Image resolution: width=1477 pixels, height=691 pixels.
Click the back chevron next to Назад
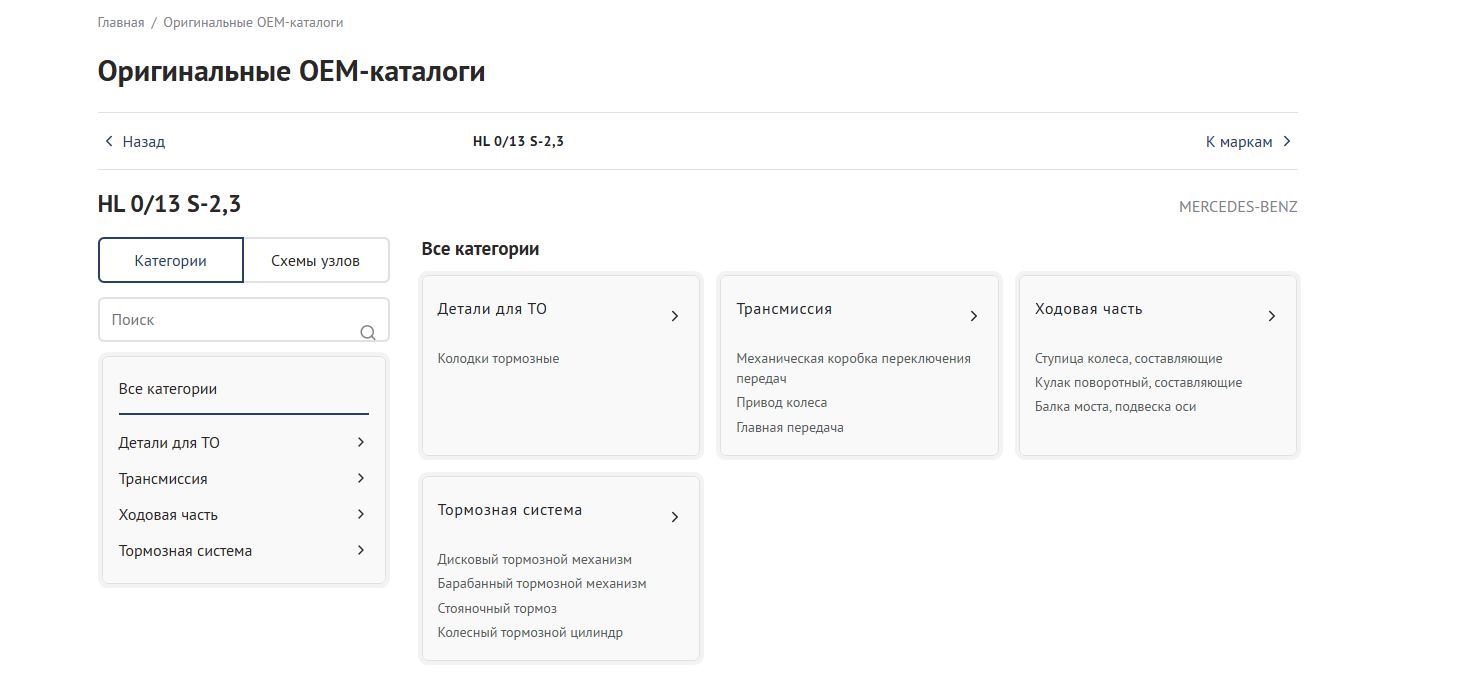[109, 142]
